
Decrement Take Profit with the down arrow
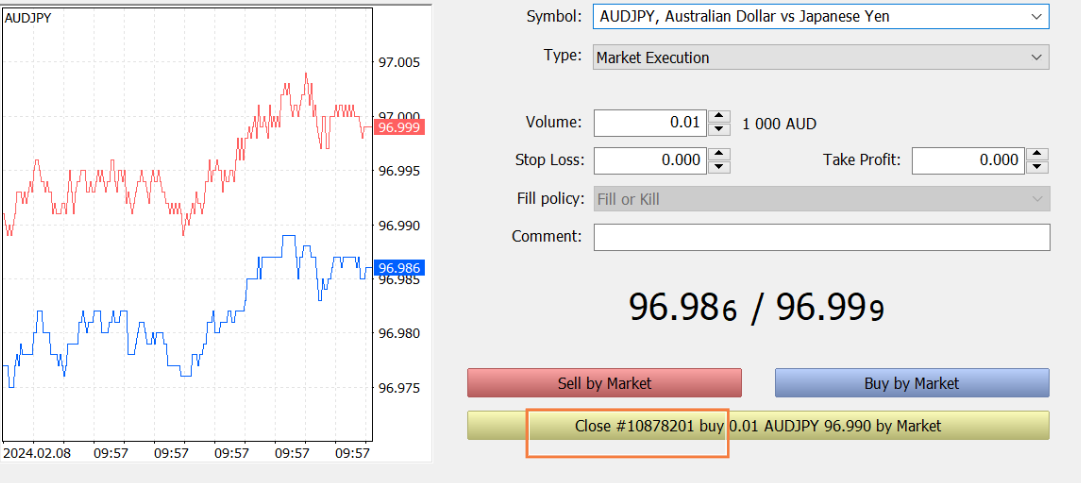click(1038, 167)
